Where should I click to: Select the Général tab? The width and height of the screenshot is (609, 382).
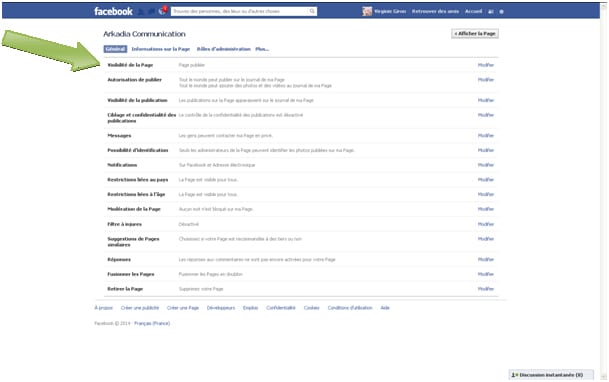[115, 49]
